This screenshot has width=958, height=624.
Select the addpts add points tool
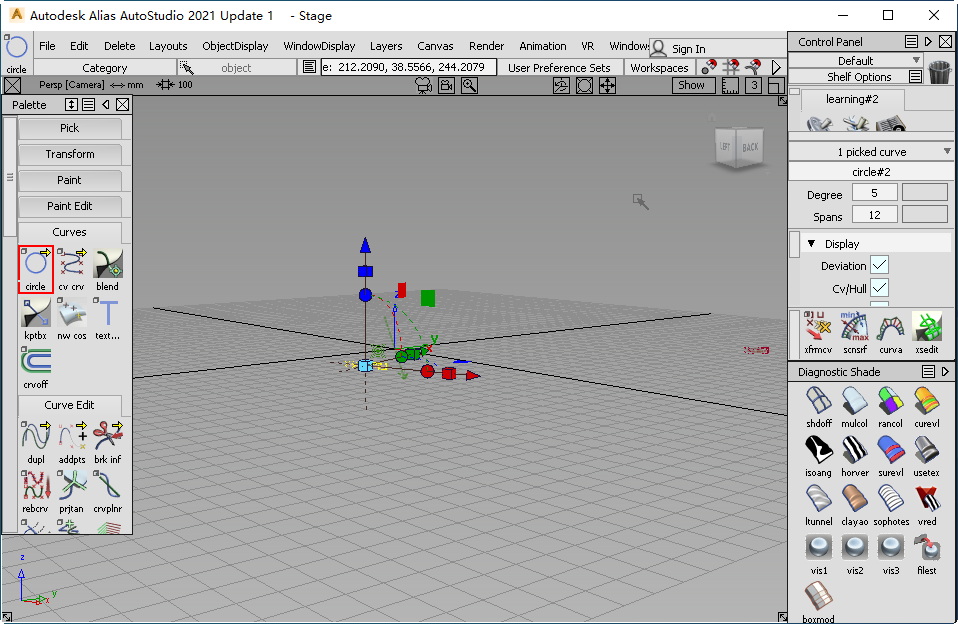71,442
